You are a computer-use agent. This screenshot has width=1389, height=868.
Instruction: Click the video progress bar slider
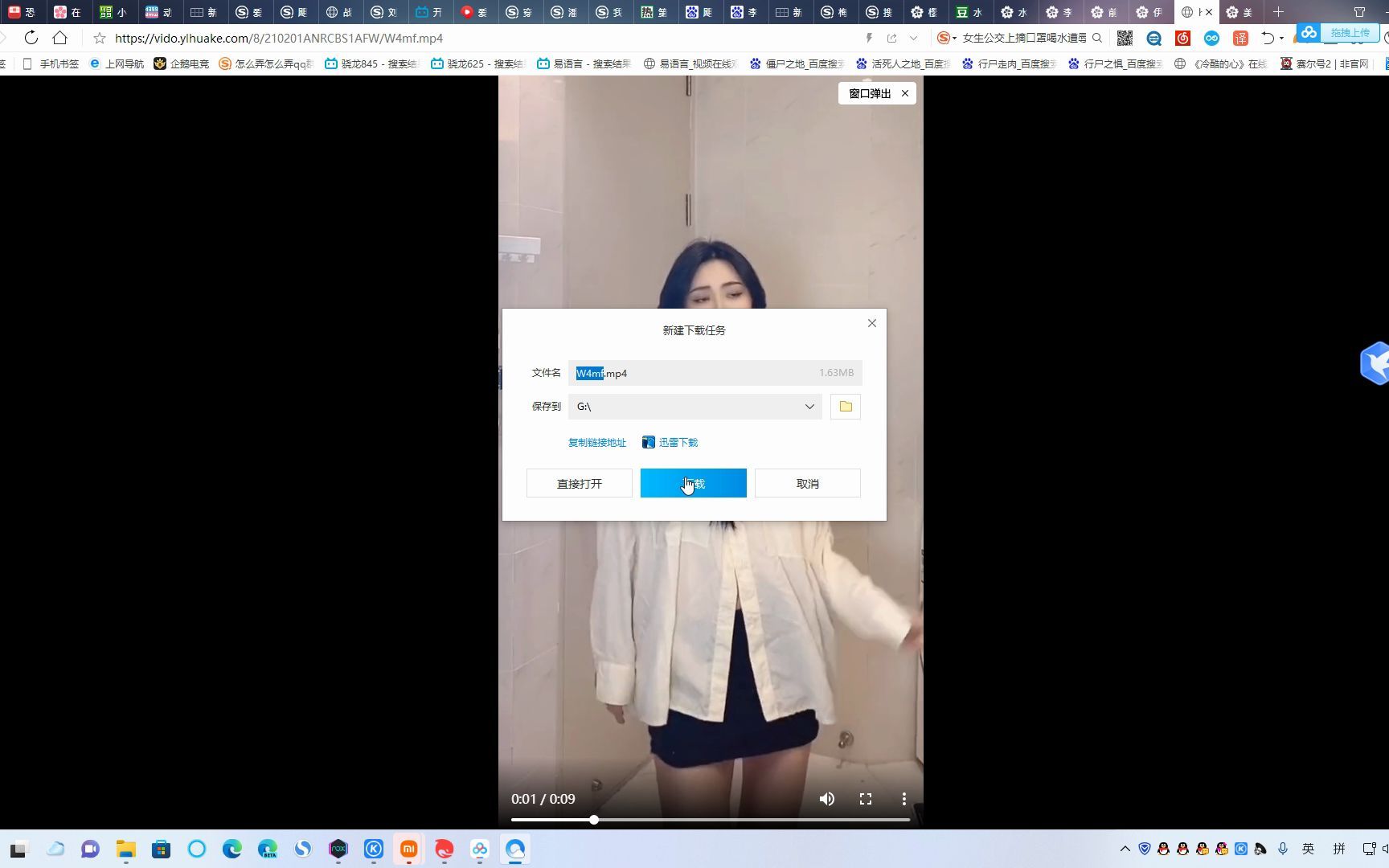711,820
